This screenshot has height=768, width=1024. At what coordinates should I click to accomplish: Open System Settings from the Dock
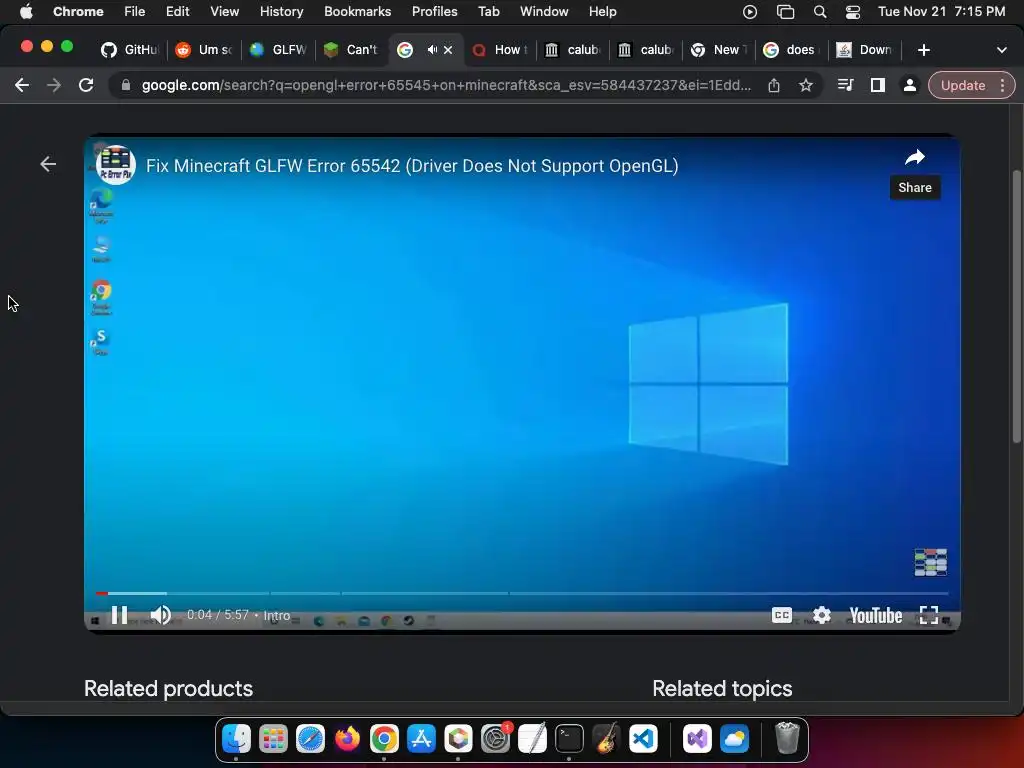tap(496, 739)
